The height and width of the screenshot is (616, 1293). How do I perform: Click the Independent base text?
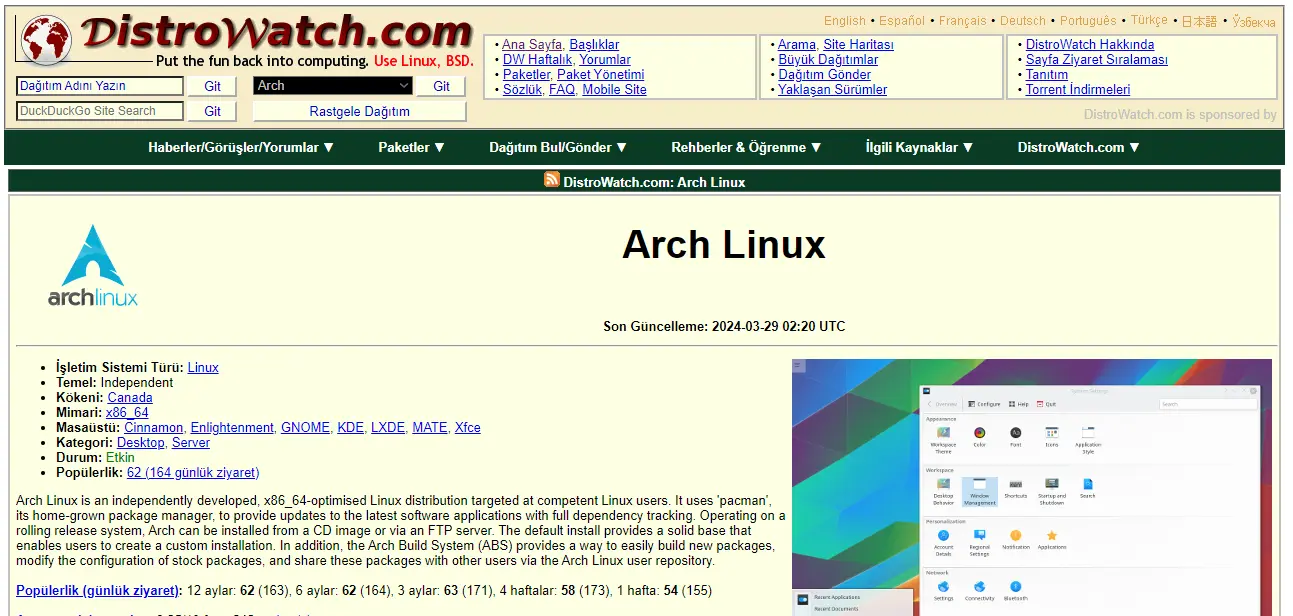tap(137, 383)
